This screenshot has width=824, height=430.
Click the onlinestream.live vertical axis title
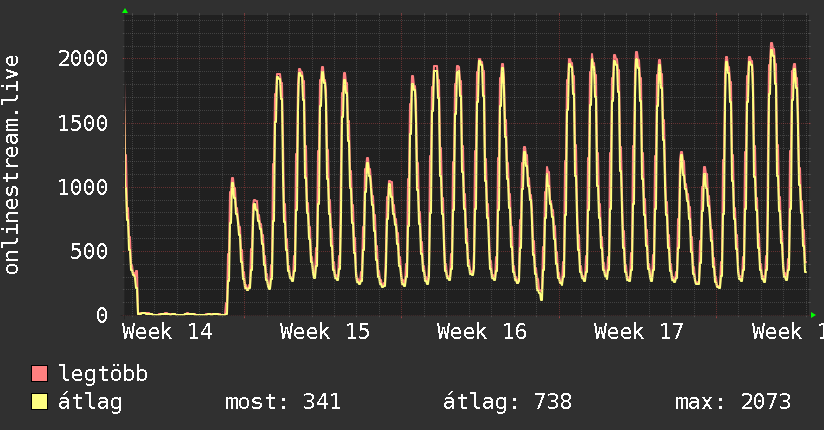(12, 165)
